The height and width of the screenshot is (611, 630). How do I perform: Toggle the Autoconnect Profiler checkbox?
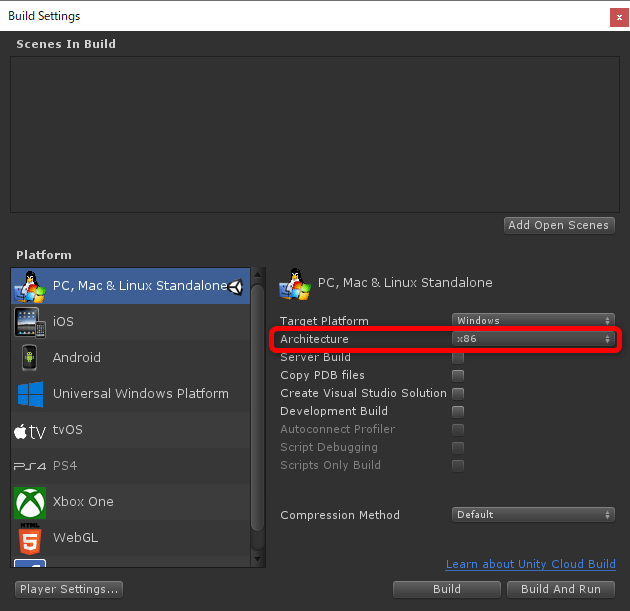pyautogui.click(x=458, y=429)
